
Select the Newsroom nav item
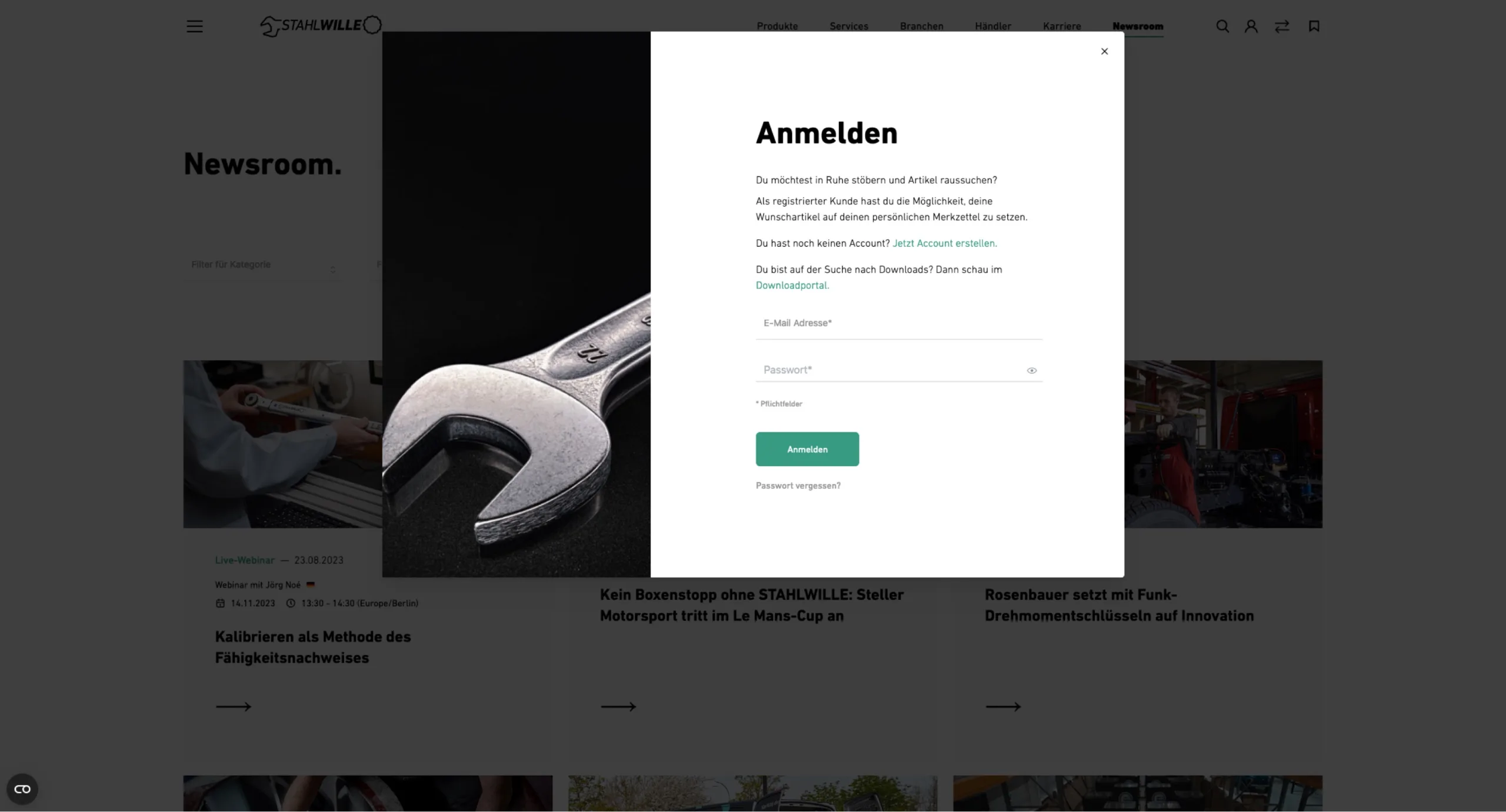1138,26
